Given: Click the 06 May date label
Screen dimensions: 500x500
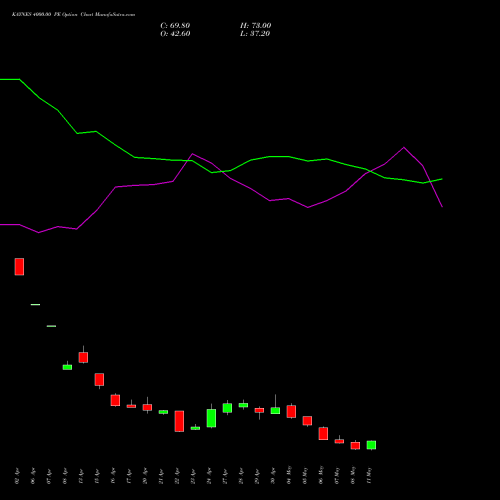Looking at the screenshot, I should (x=321, y=475).
